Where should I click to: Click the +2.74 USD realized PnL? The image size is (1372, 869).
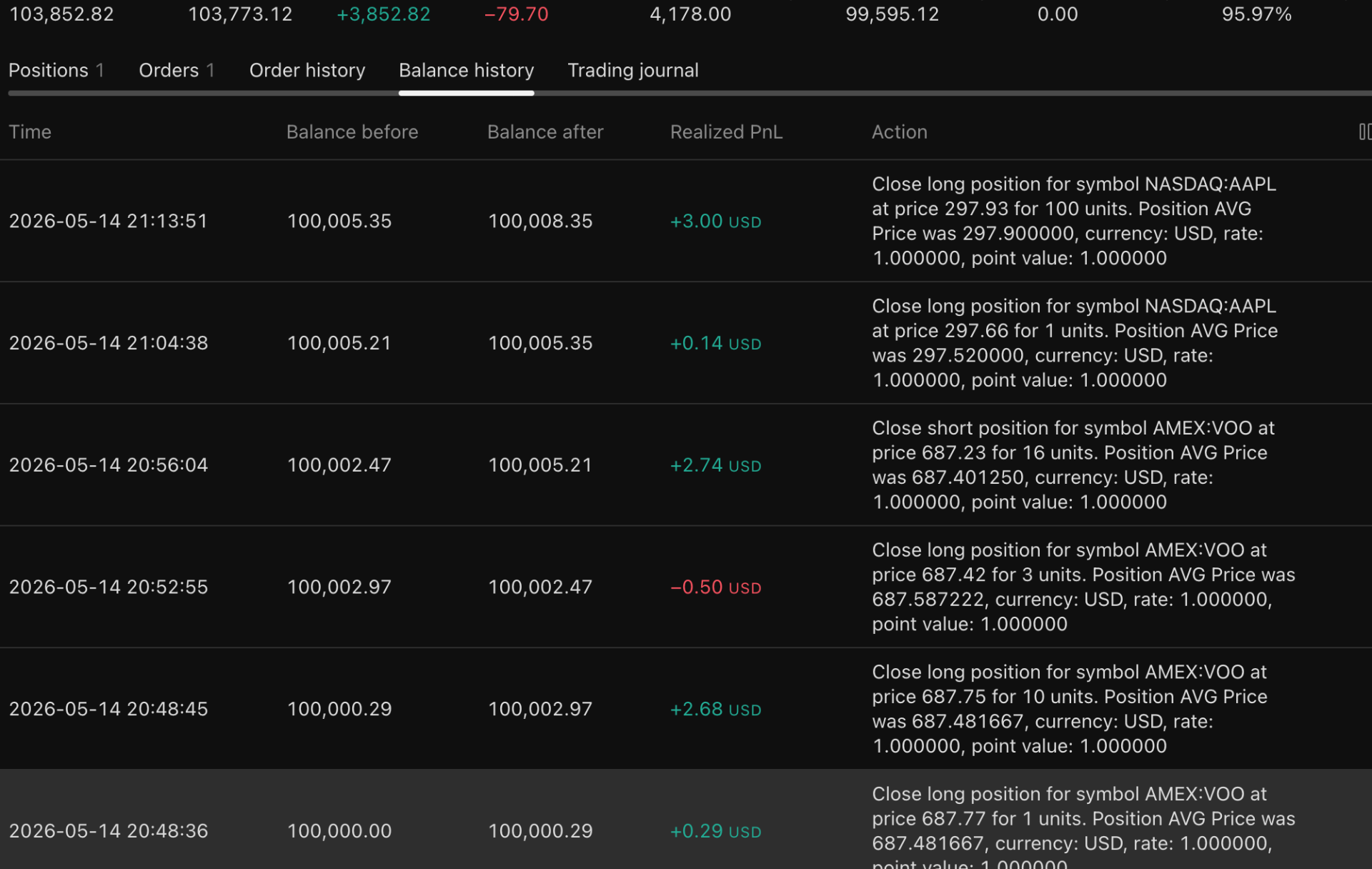pyautogui.click(x=716, y=465)
